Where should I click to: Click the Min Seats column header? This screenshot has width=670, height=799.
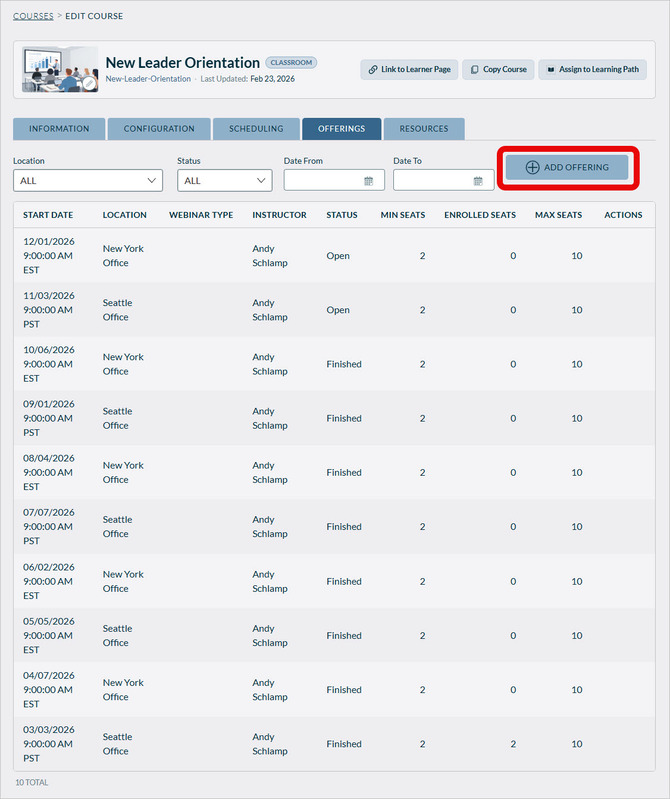pyautogui.click(x=403, y=215)
